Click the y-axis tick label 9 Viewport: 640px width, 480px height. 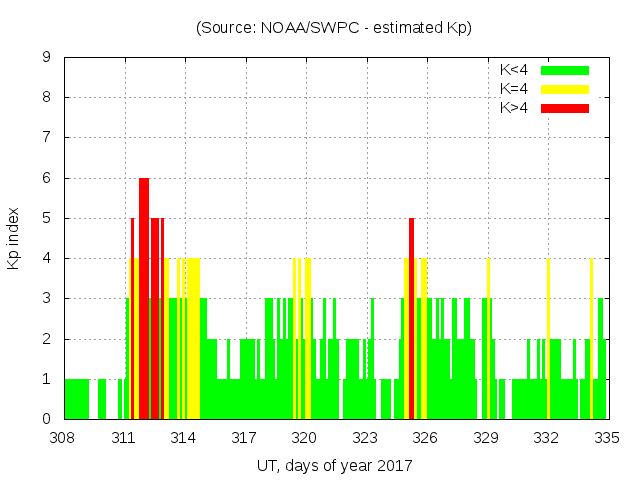pos(47,58)
